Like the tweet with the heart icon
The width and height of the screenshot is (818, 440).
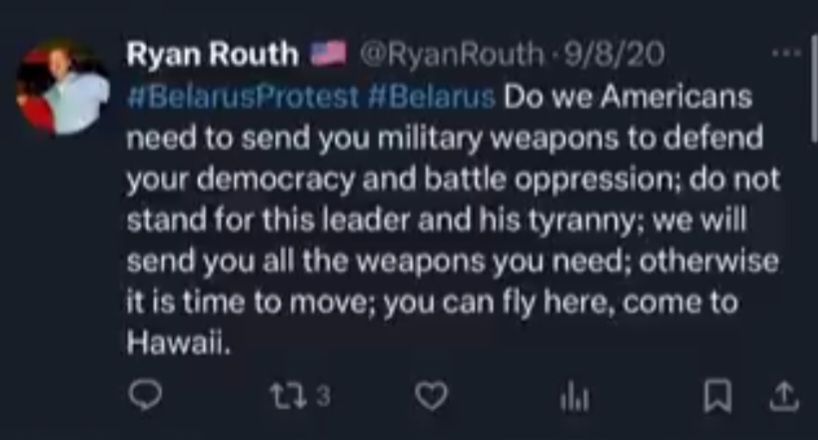click(x=430, y=398)
